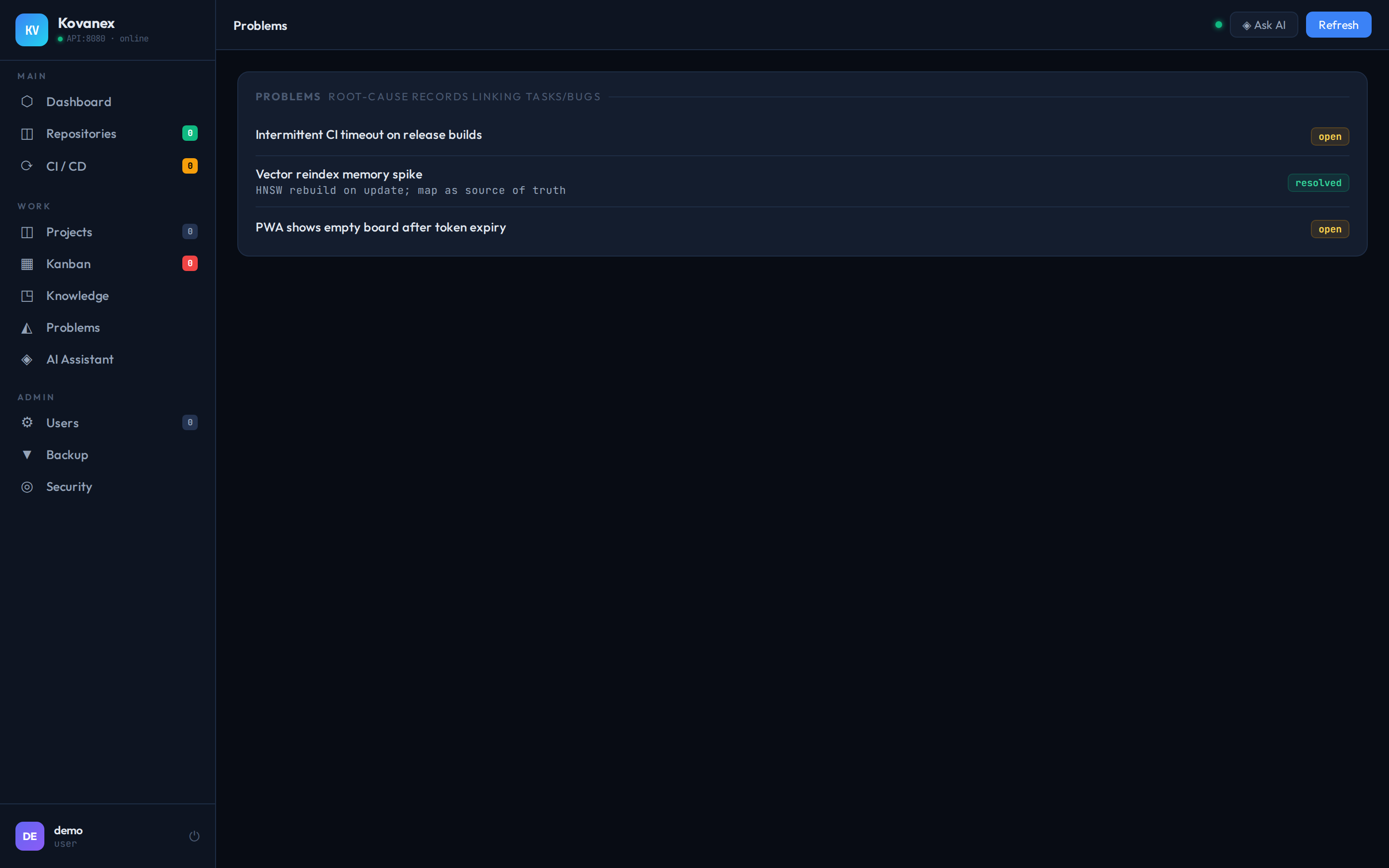The width and height of the screenshot is (1389, 868).
Task: Click the DE user avatar
Action: 30,836
